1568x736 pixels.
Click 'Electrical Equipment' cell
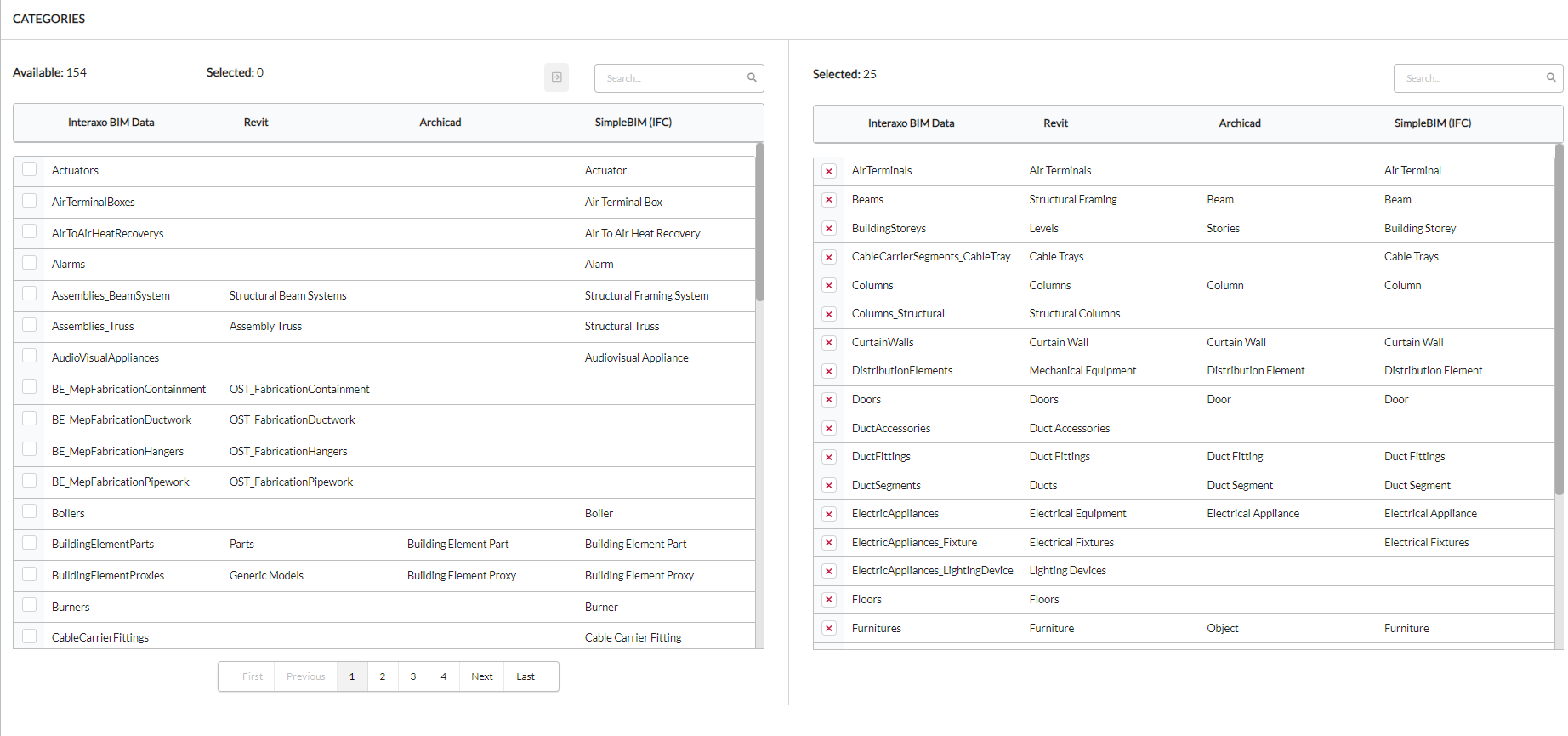point(1077,514)
